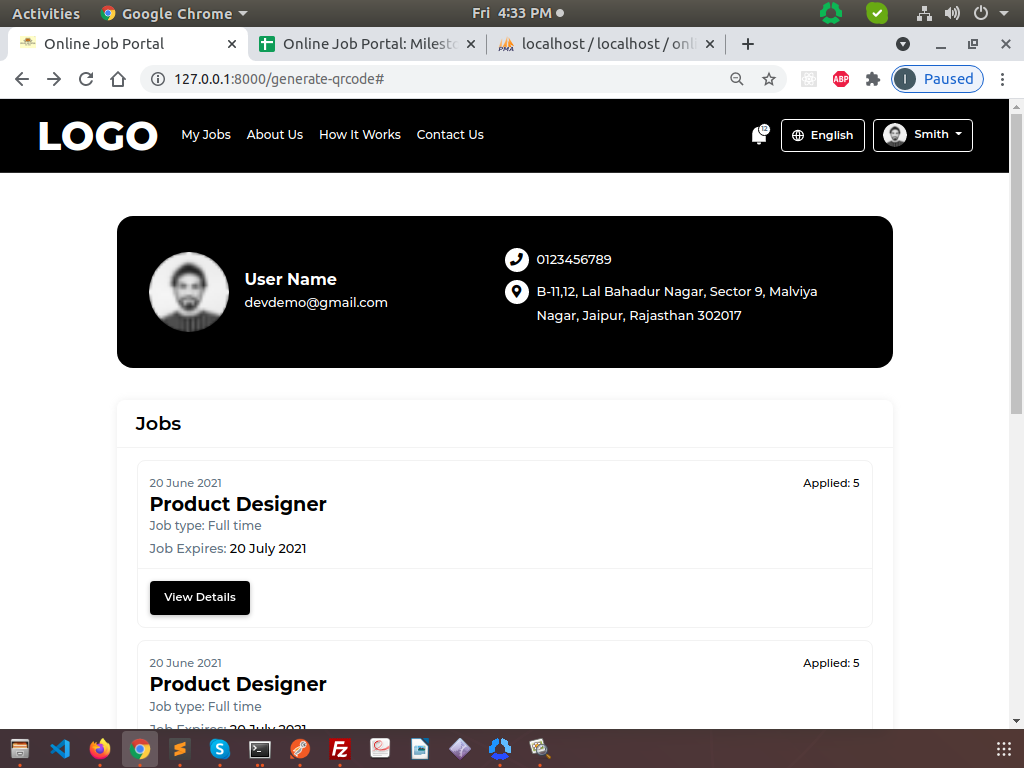The width and height of the screenshot is (1024, 768).
Task: Open the How It Works page
Action: tap(360, 135)
